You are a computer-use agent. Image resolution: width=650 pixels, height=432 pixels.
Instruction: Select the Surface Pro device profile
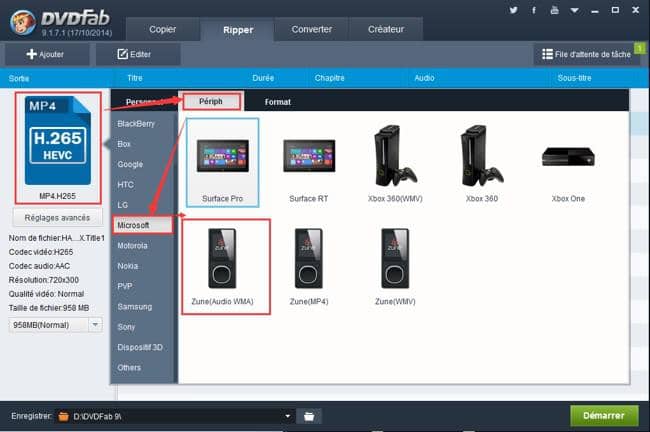click(x=223, y=163)
